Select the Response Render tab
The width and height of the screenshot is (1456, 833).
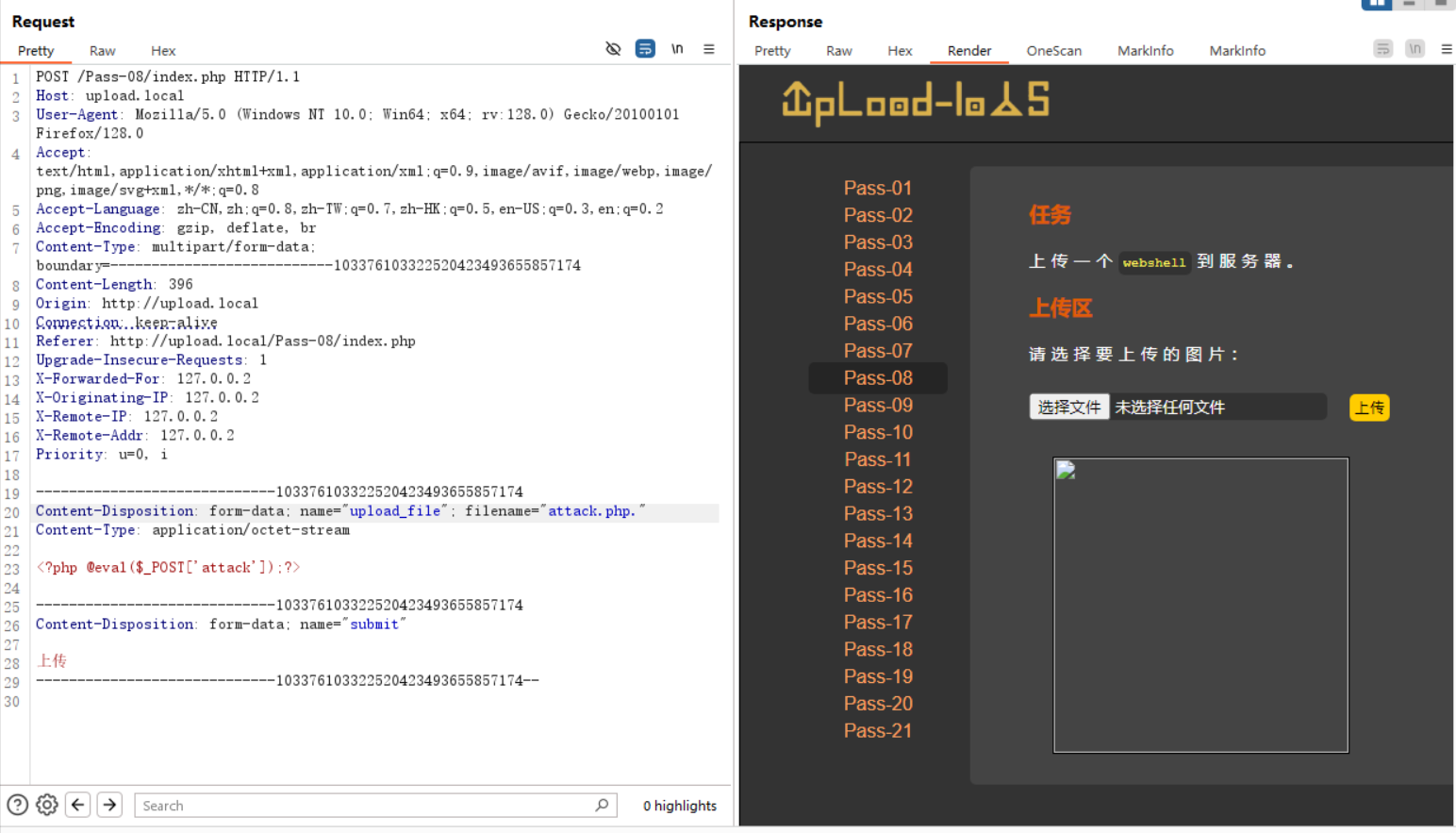click(x=969, y=51)
